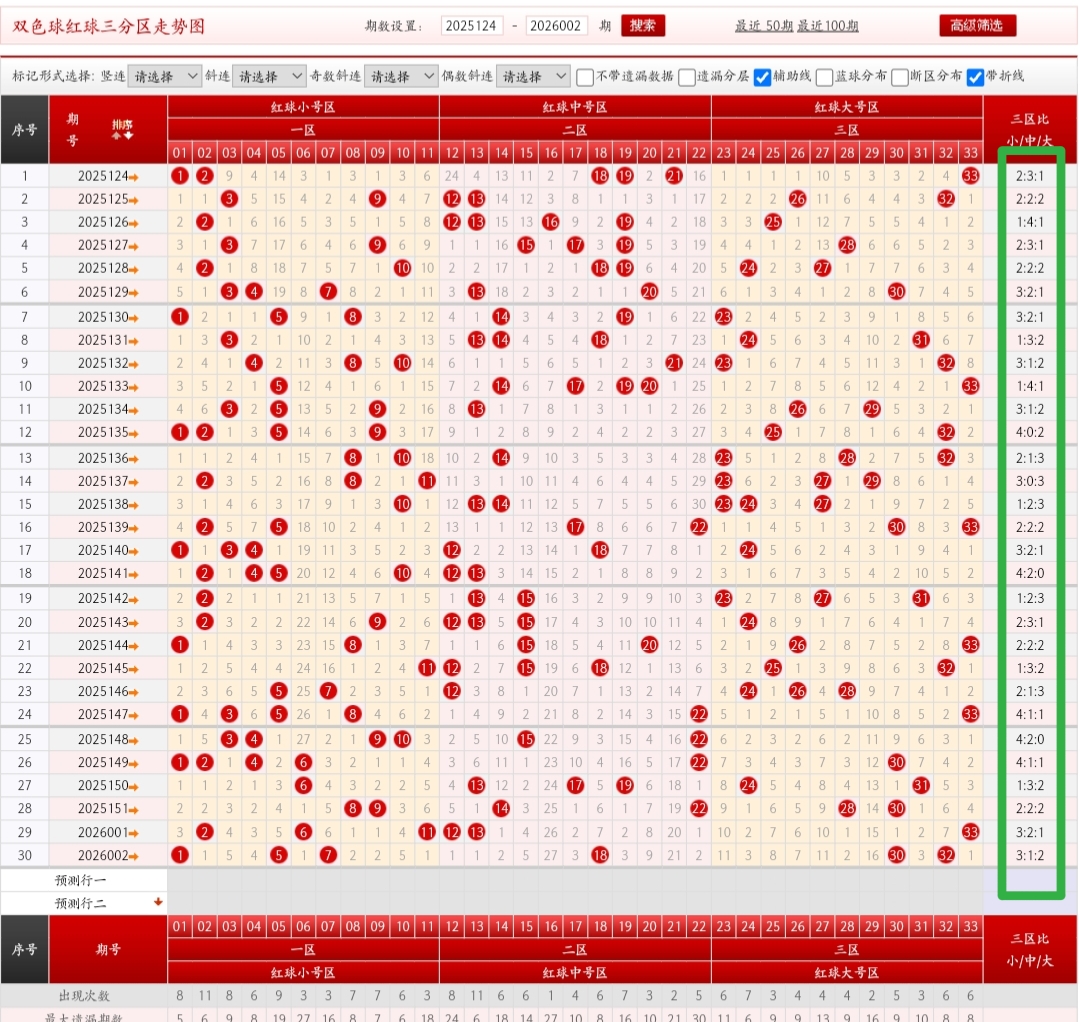Click red ball 18 in row 2026002

600,855
